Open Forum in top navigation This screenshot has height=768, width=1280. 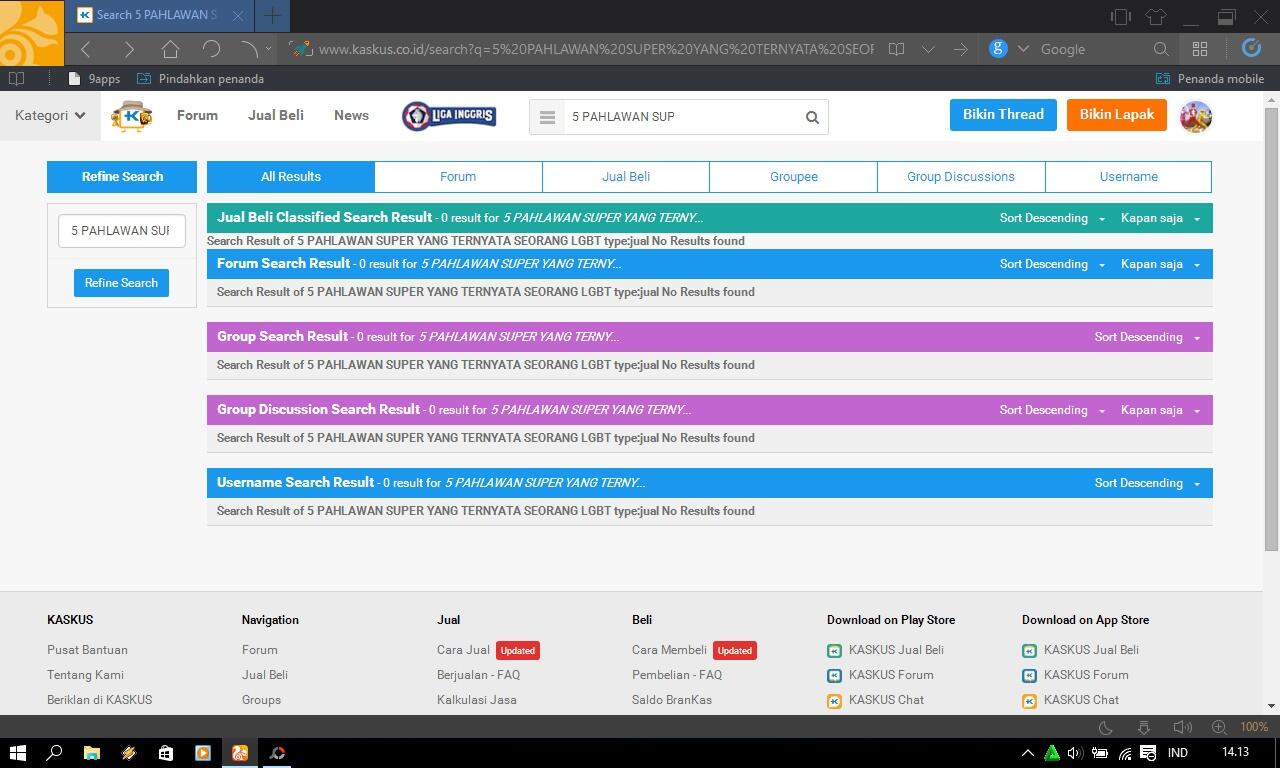(197, 115)
